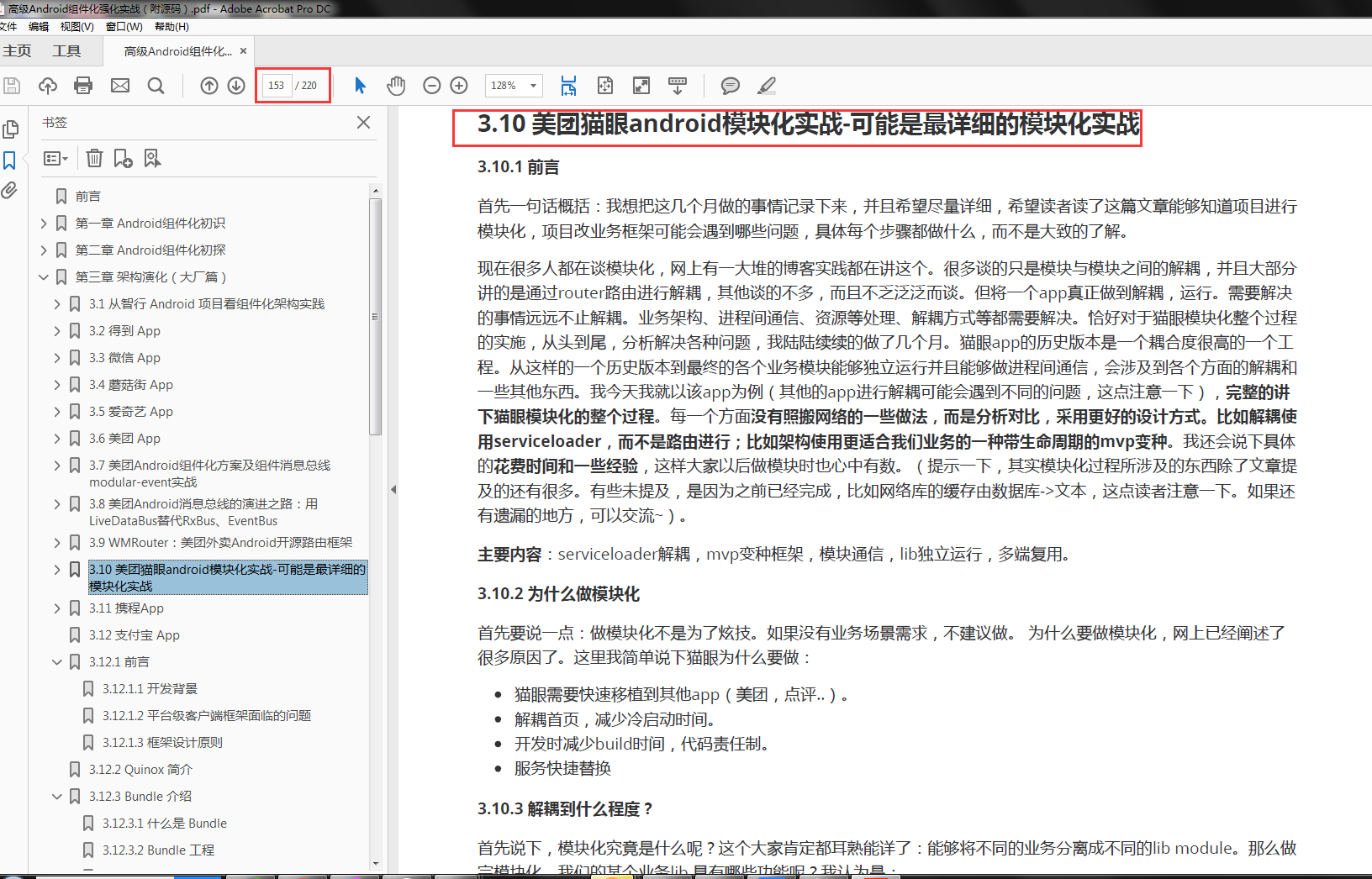
Task: Switch to the 主页 tab
Action: tap(17, 51)
